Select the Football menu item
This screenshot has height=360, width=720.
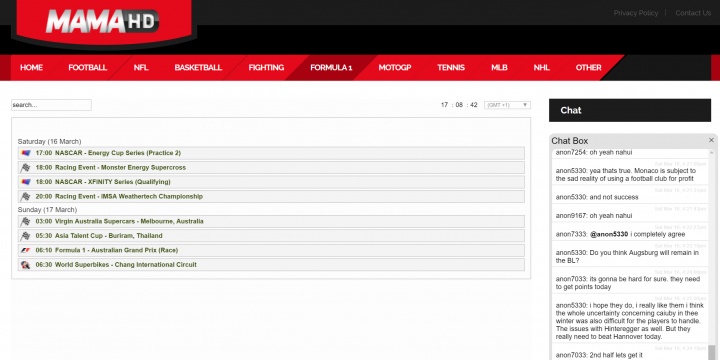88,68
